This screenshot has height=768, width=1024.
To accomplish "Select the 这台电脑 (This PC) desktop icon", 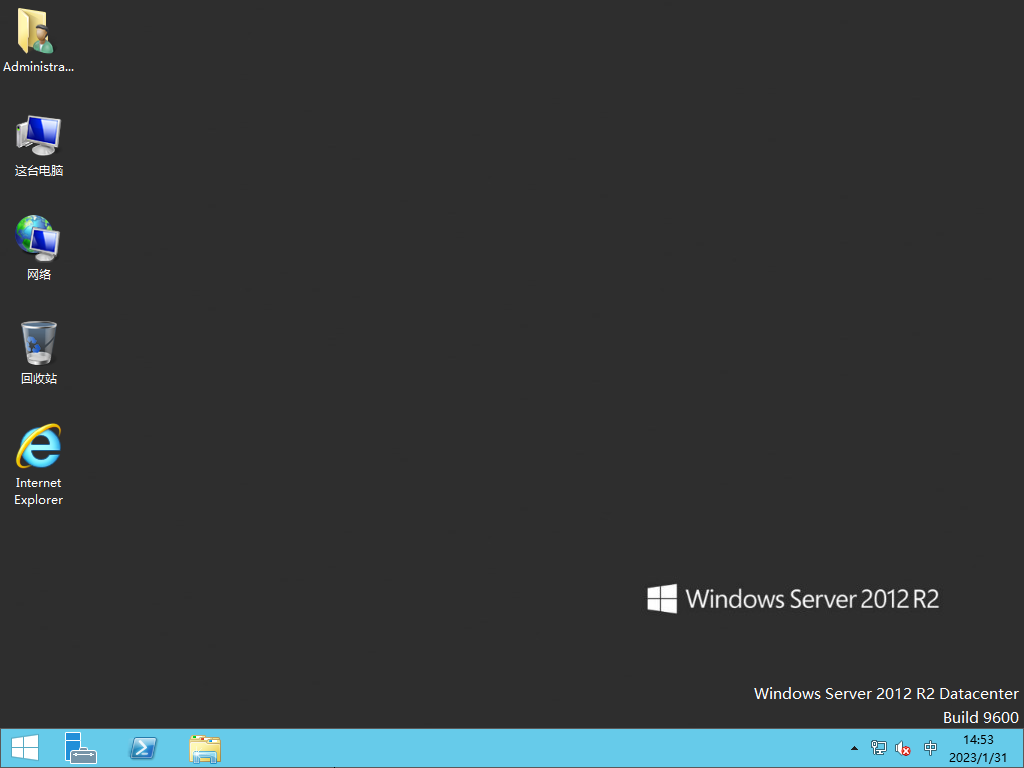I will pos(38,135).
